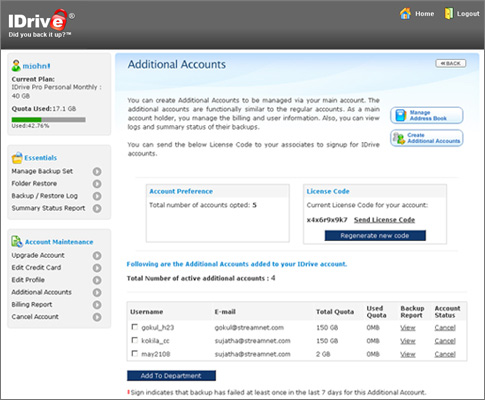
Task: Click arrow beside Upgrade Account
Action: coord(97,256)
